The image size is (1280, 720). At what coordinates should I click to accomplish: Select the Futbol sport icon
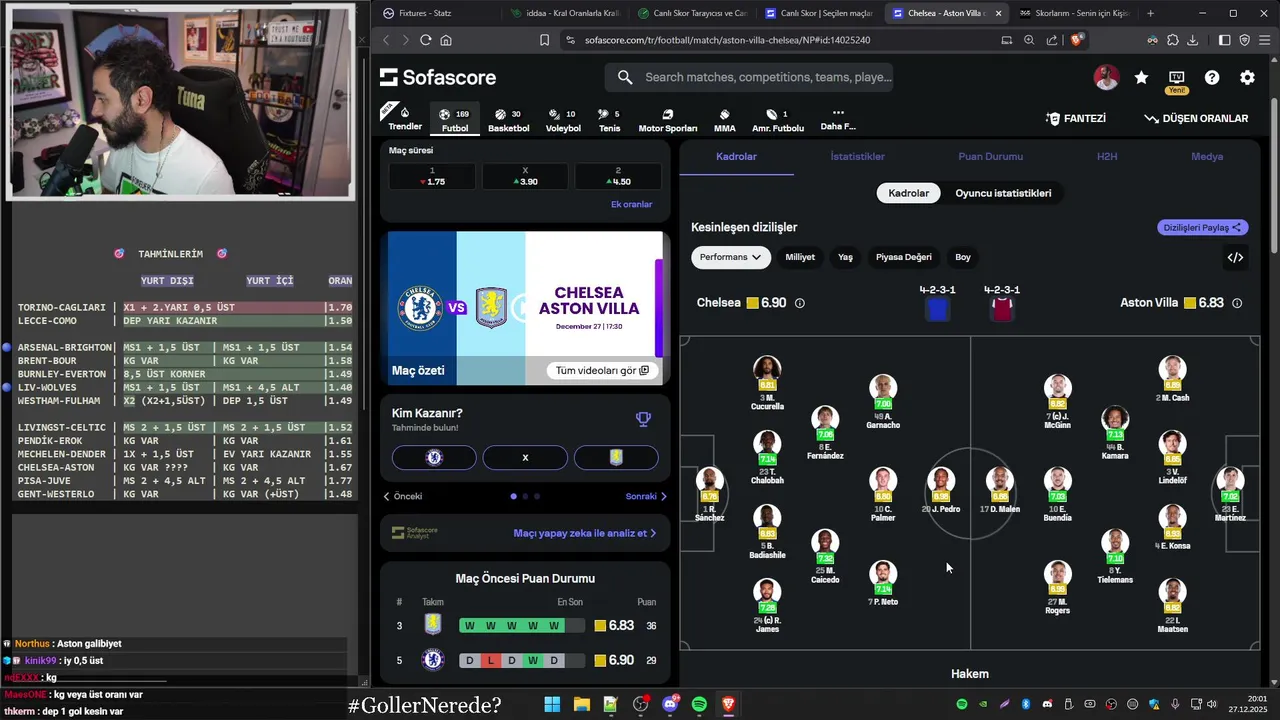[x=455, y=120]
